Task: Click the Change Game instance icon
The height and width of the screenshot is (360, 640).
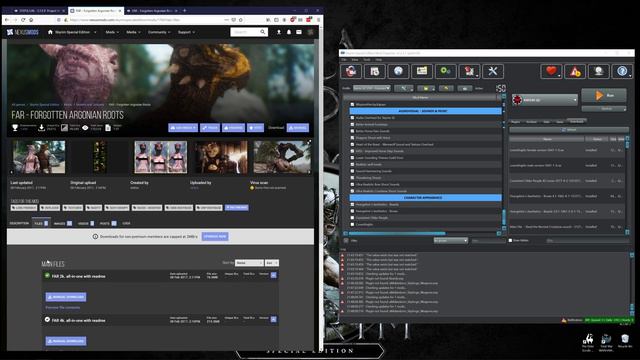Action: coord(351,71)
